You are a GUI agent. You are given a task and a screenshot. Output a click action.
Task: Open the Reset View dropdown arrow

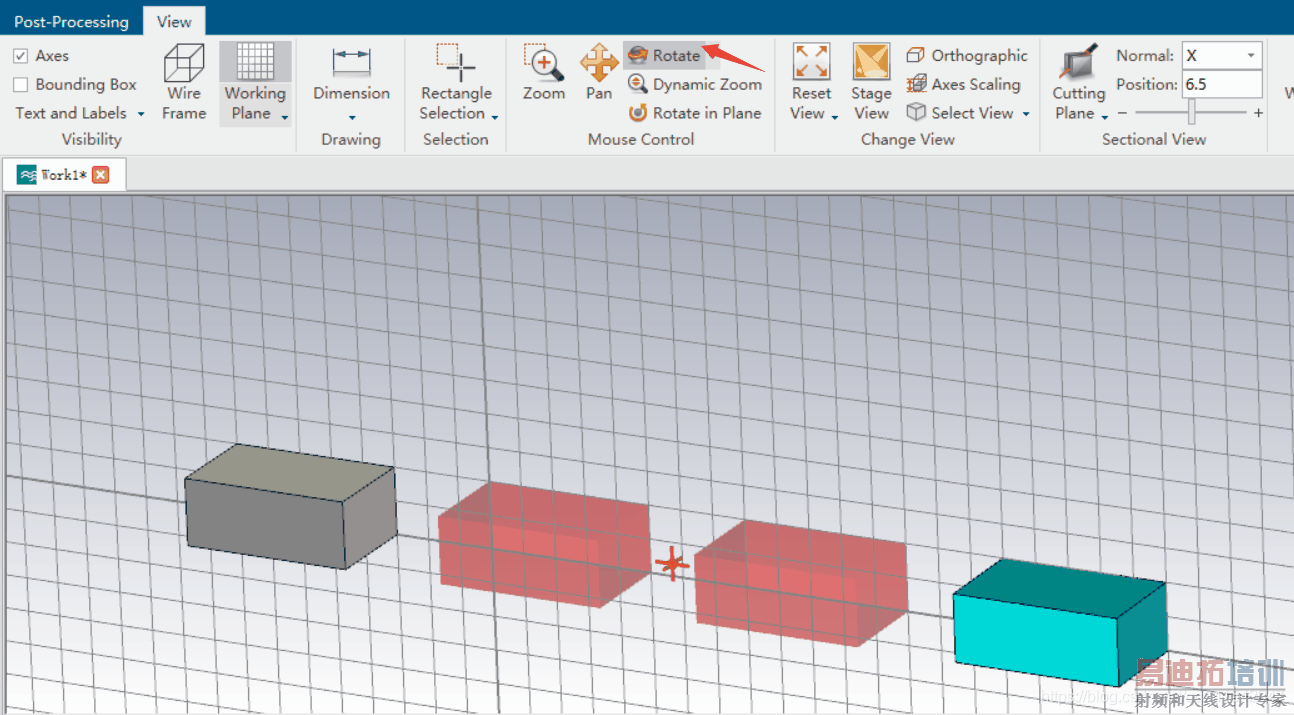point(835,116)
